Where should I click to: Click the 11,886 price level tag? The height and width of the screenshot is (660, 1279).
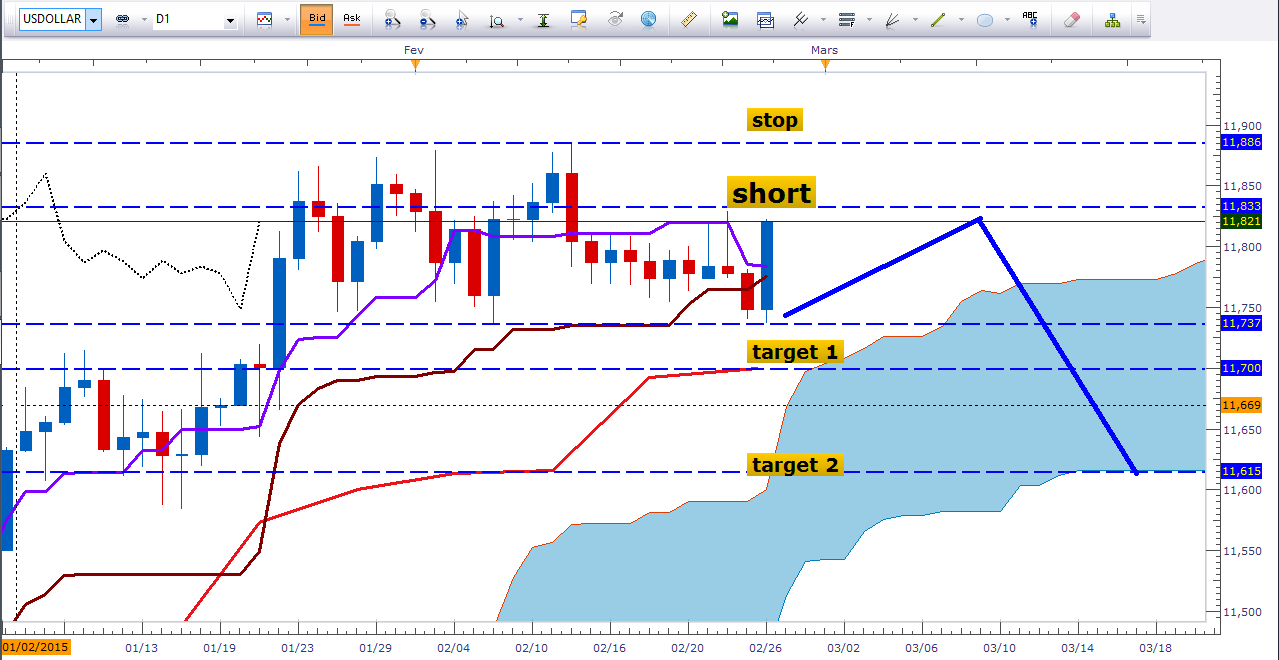[1241, 143]
